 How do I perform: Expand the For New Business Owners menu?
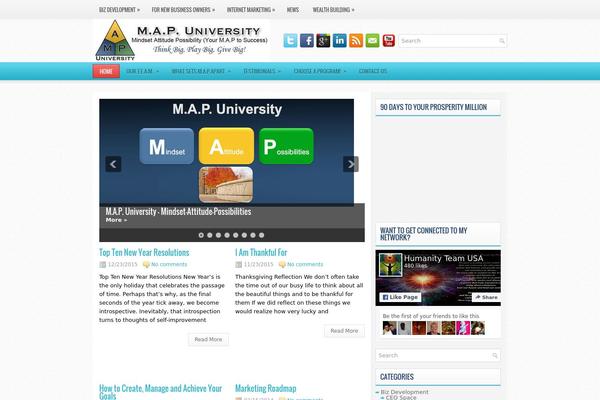point(183,10)
